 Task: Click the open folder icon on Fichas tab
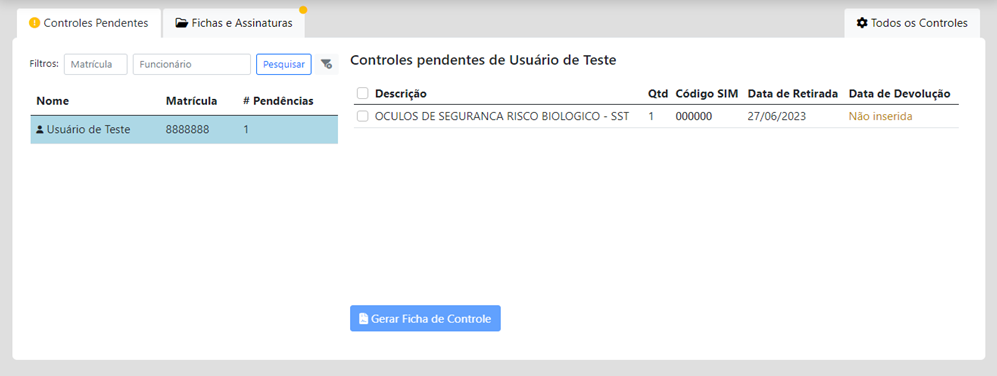[181, 24]
